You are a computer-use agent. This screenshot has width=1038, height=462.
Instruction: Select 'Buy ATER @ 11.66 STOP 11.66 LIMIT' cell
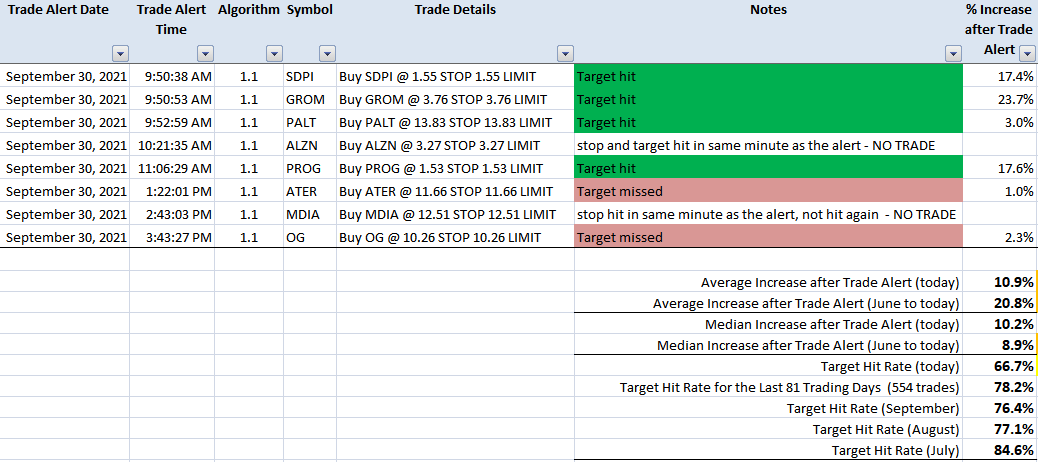[455, 191]
